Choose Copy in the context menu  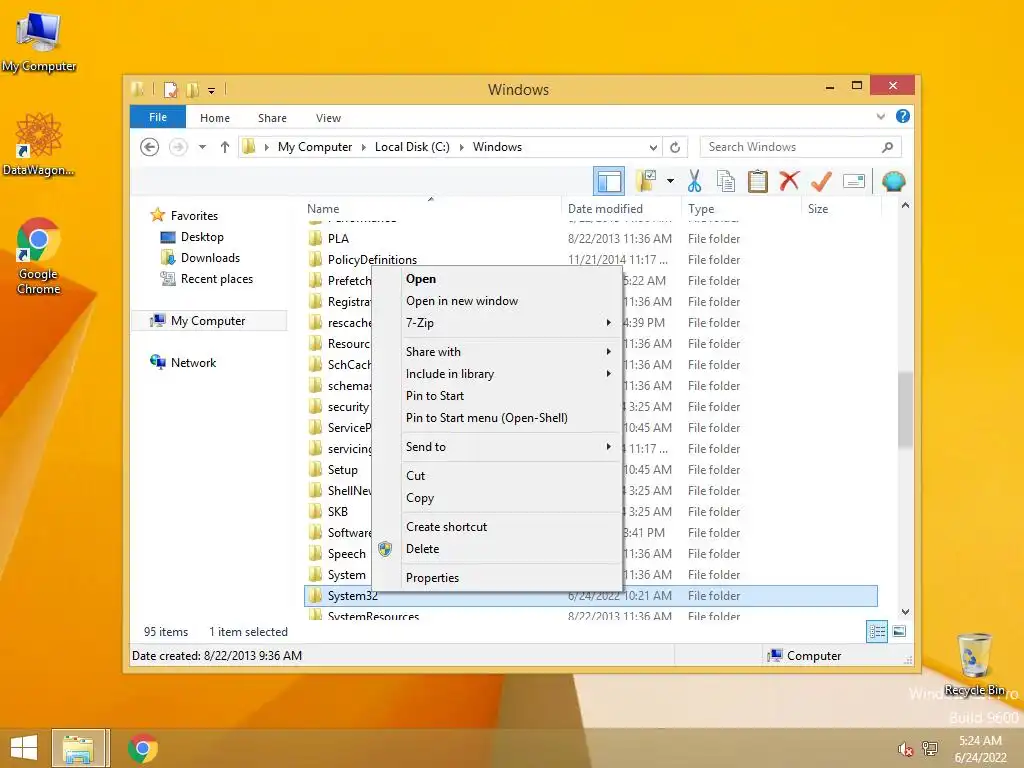[496, 498]
